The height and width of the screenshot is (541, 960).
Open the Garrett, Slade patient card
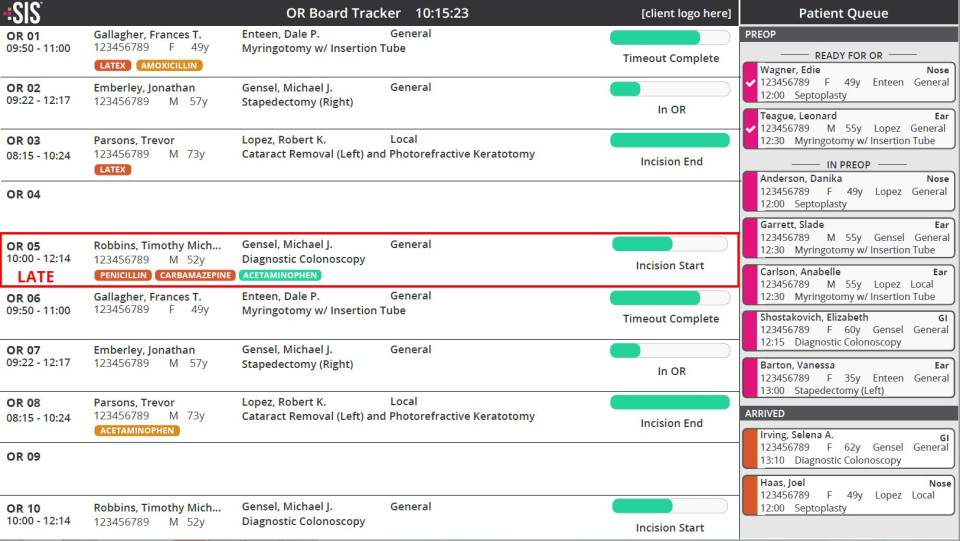(x=849, y=237)
